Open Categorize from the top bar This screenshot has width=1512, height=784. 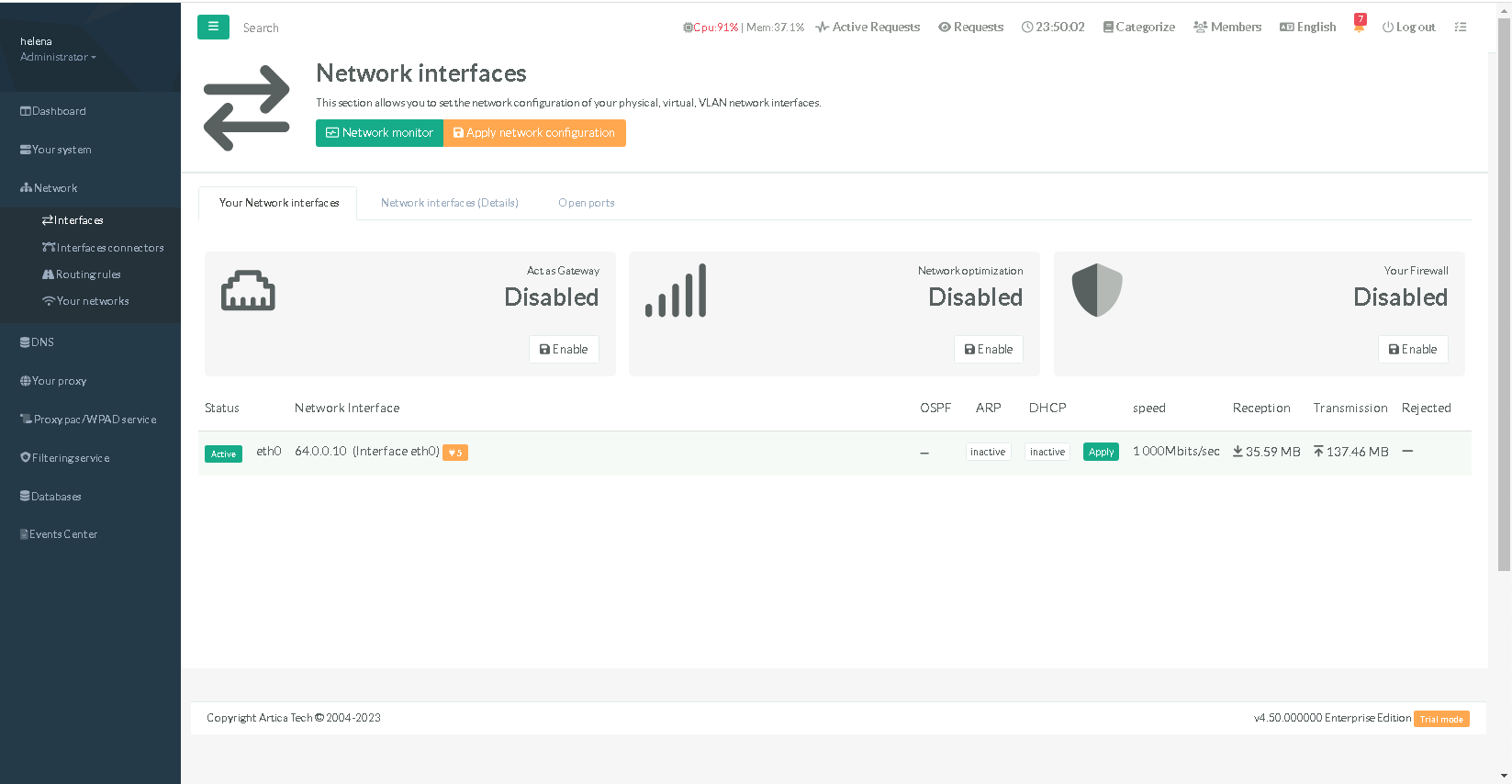[x=1138, y=28]
